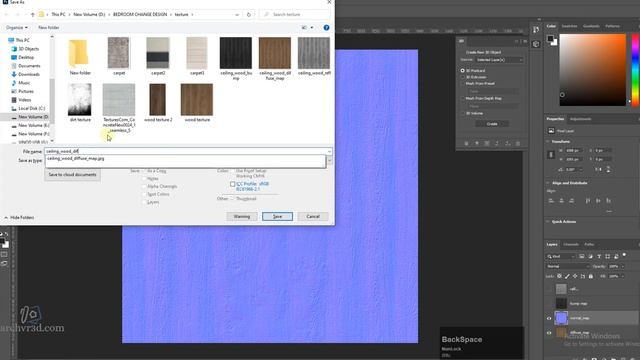Collapse the Align and Distribute section

point(548,183)
